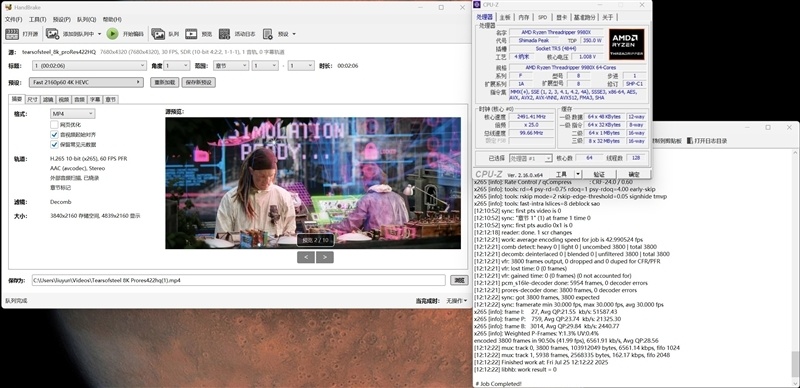800x388 pixels.
Task: Switch to the Subtitles (字幕) tab
Action: click(x=95, y=100)
